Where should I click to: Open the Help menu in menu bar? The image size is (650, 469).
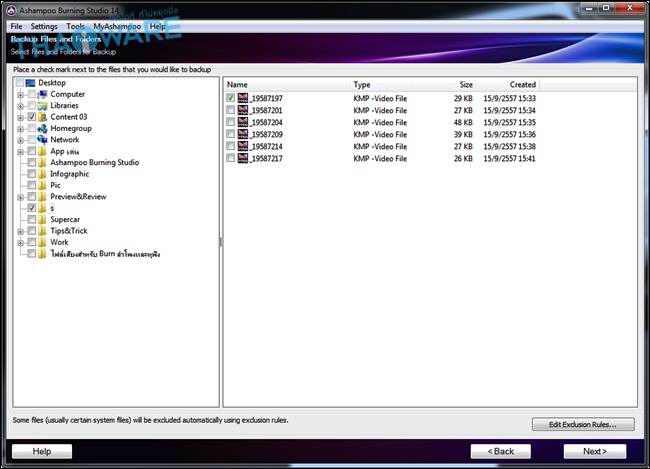158,27
